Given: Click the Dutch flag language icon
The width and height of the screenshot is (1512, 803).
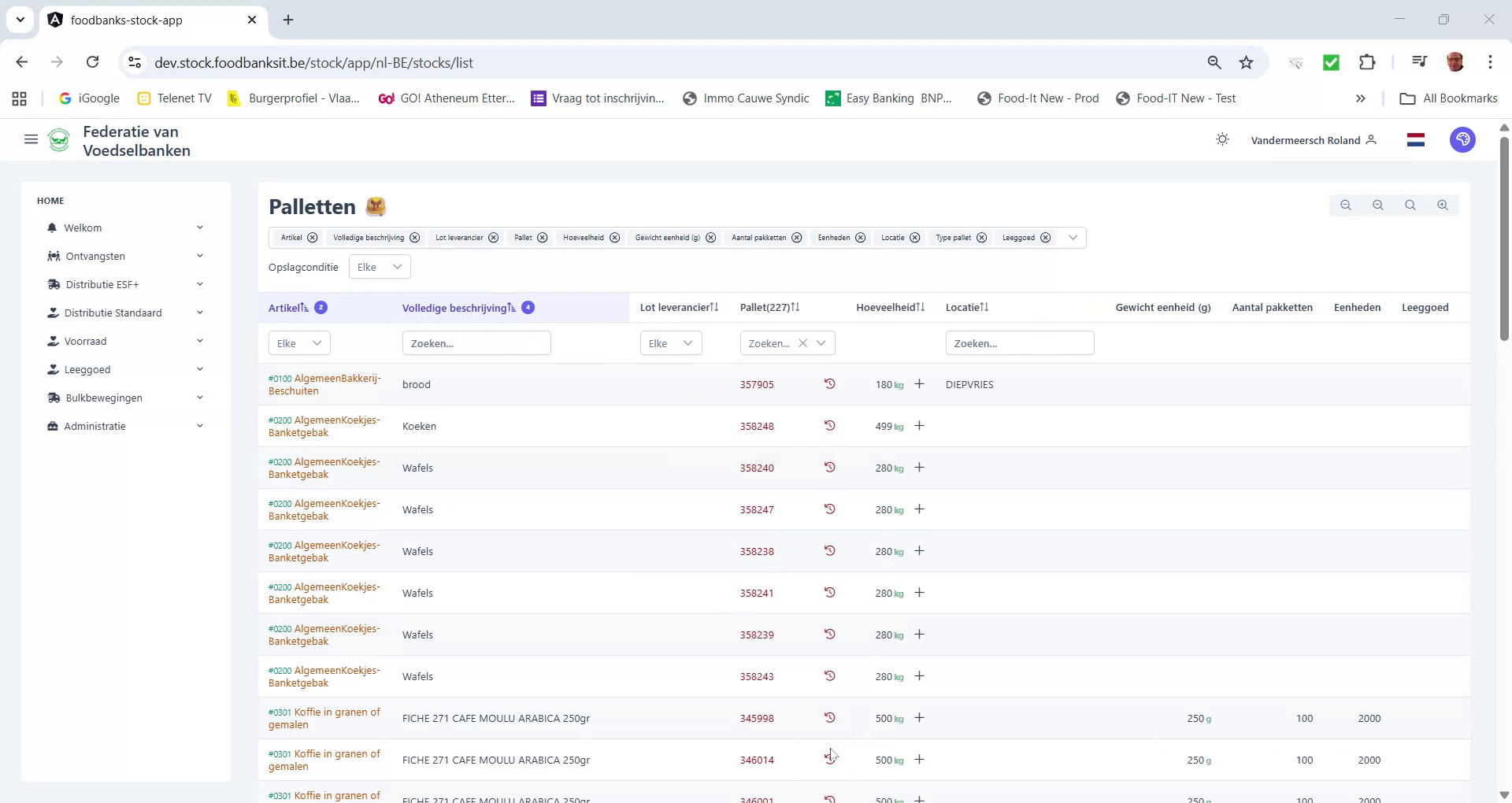Looking at the screenshot, I should coord(1415,139).
